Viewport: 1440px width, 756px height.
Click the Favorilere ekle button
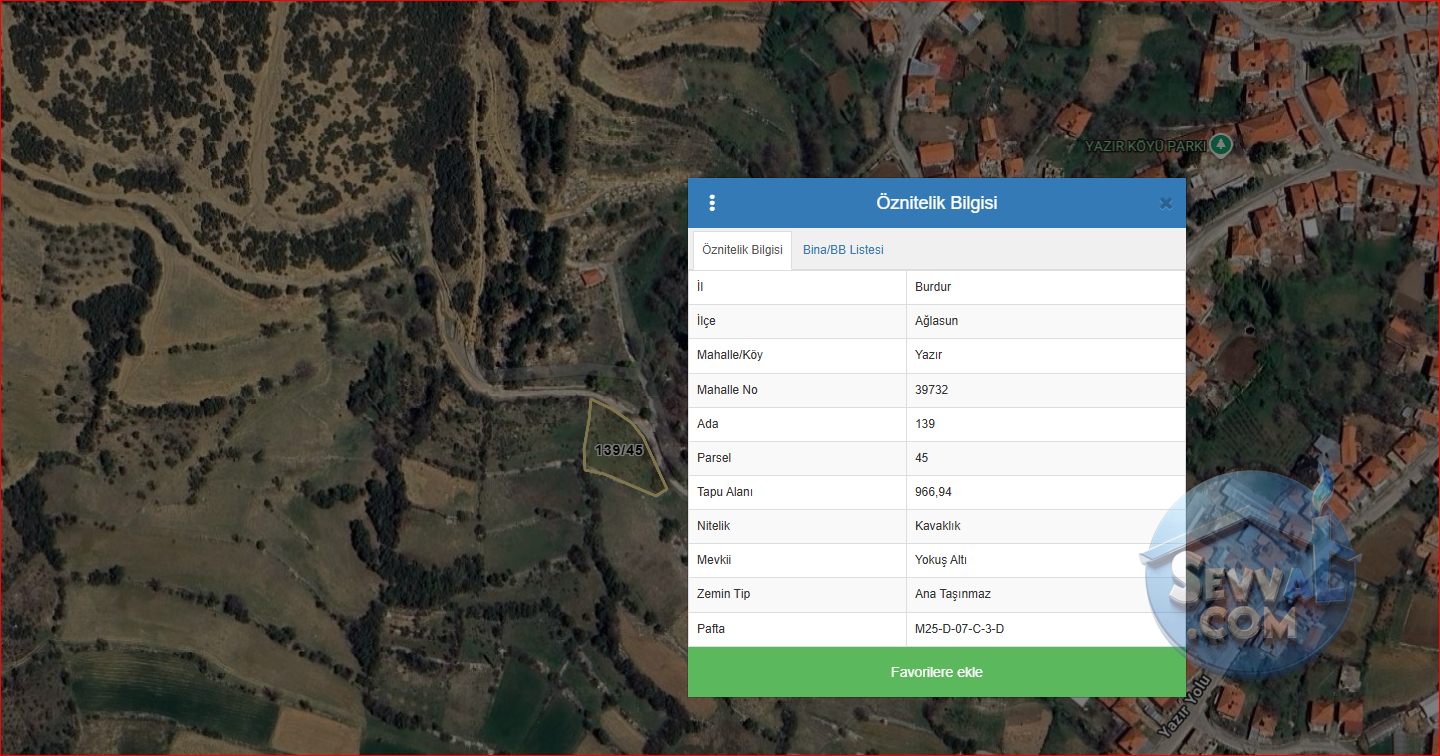tap(937, 672)
